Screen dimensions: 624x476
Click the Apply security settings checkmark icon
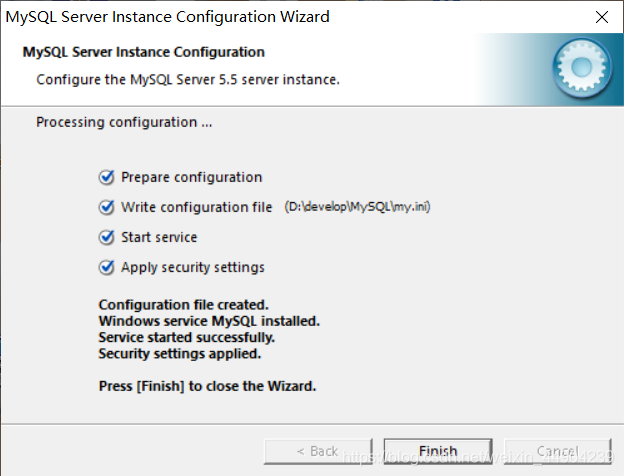pyautogui.click(x=107, y=267)
